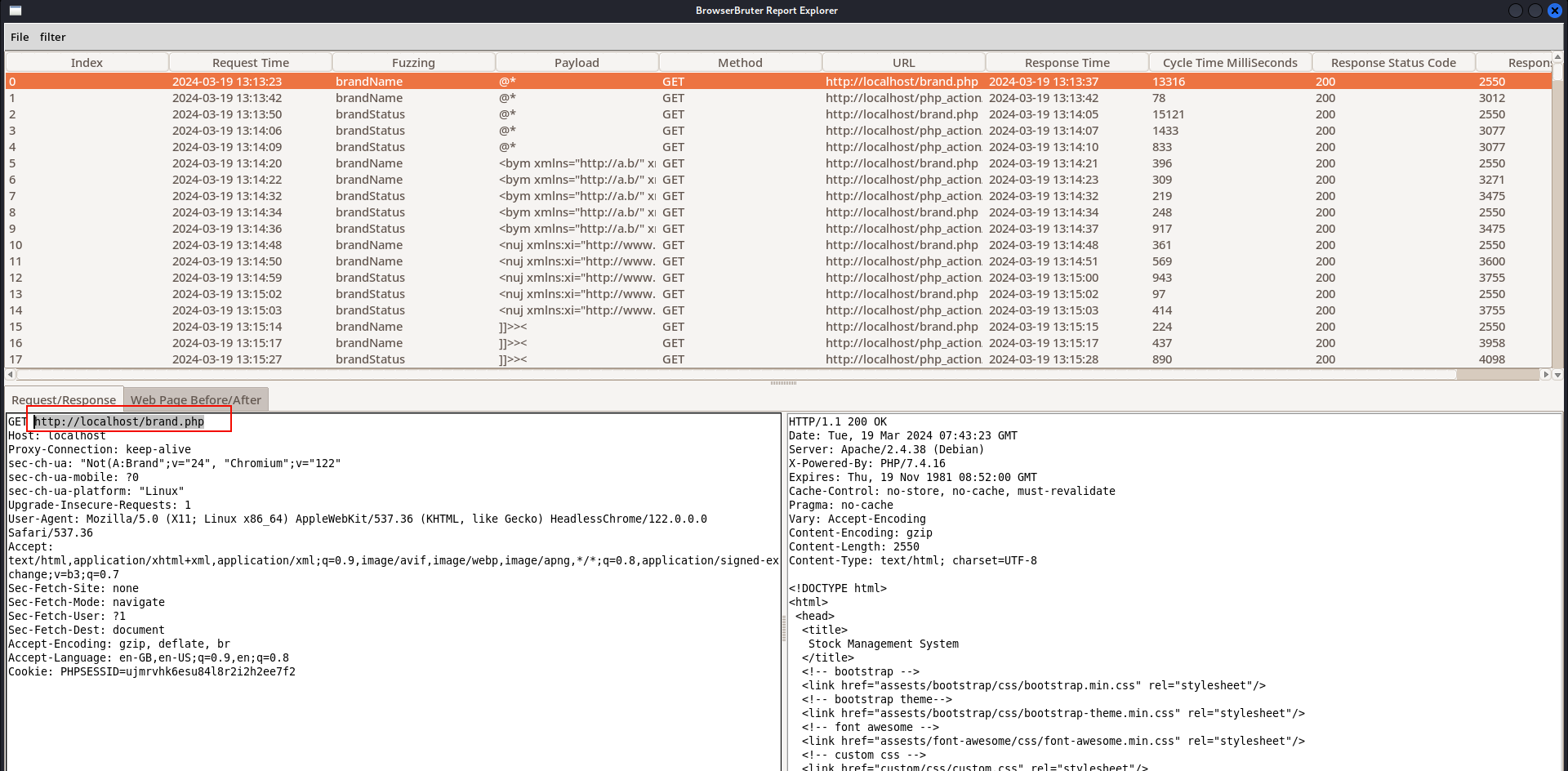Screen dimensions: 1568x771
Task: Select row with index 5
Action: [778, 163]
